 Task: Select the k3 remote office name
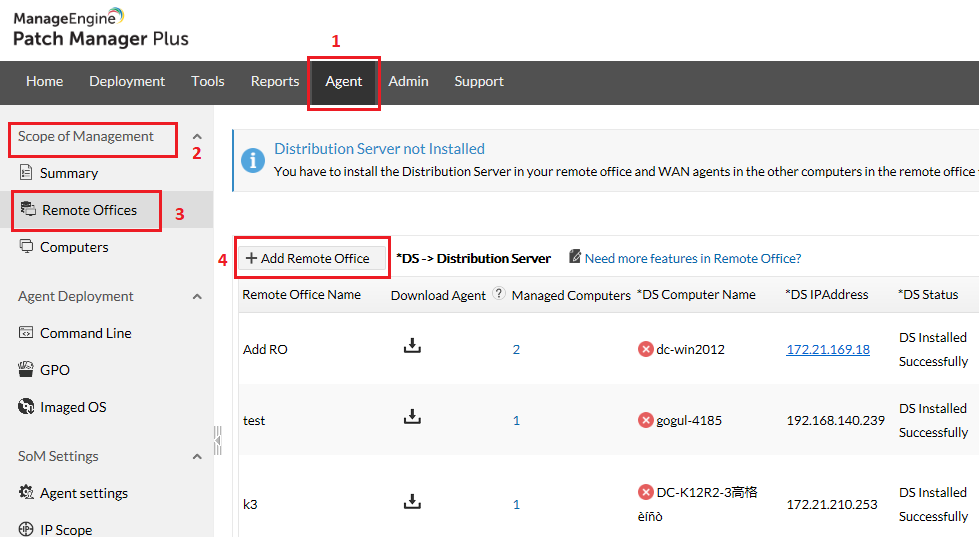tap(250, 505)
